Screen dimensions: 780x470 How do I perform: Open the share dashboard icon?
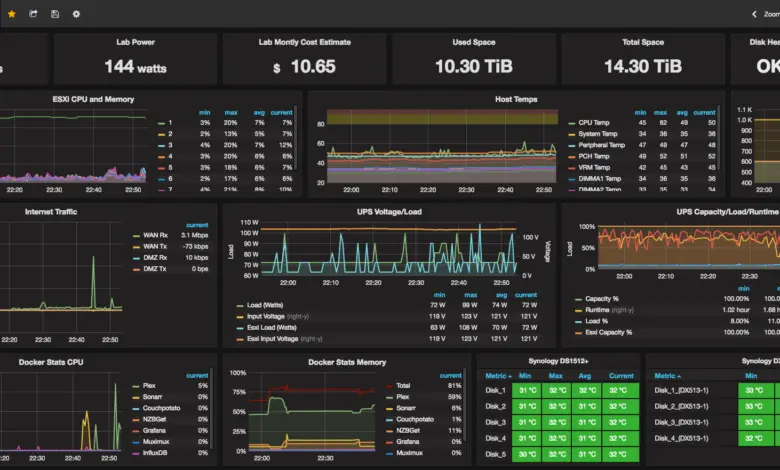coord(33,14)
